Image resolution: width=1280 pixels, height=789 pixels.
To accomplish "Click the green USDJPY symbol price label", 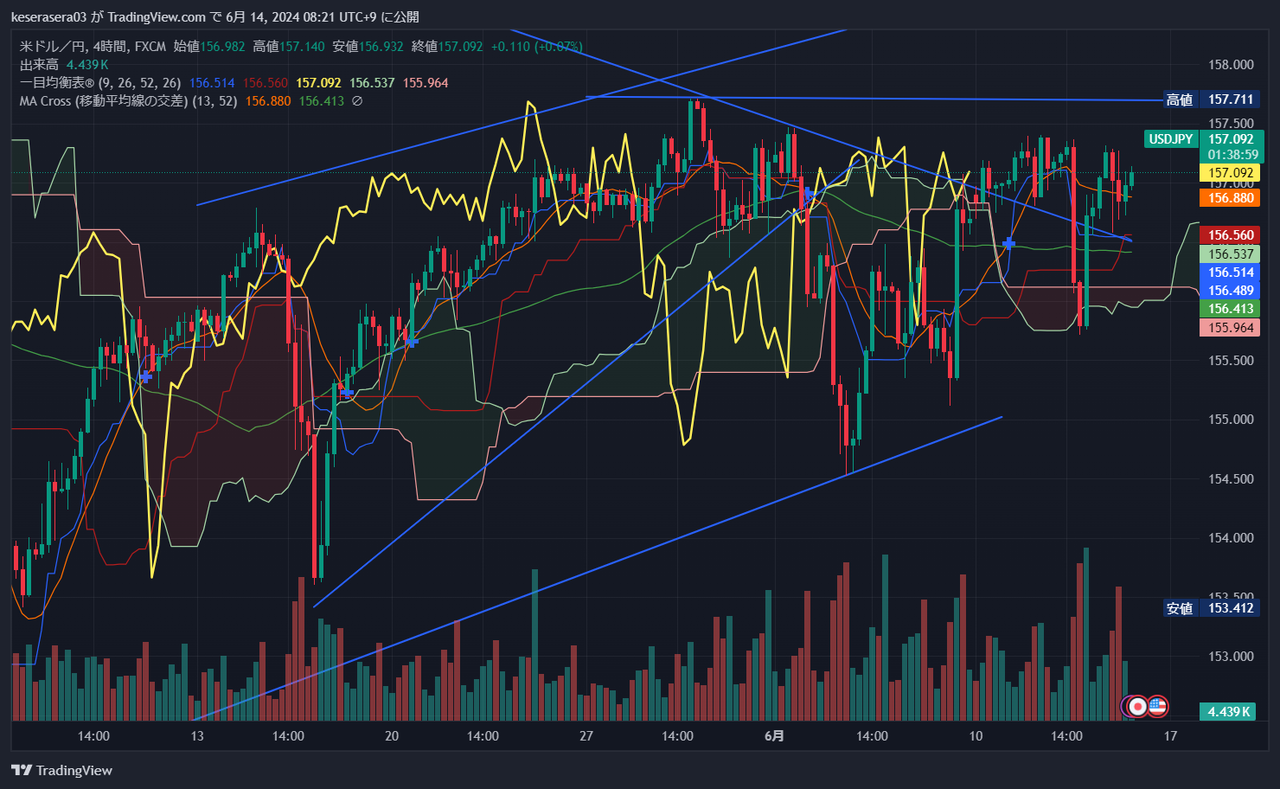I will pyautogui.click(x=1173, y=139).
